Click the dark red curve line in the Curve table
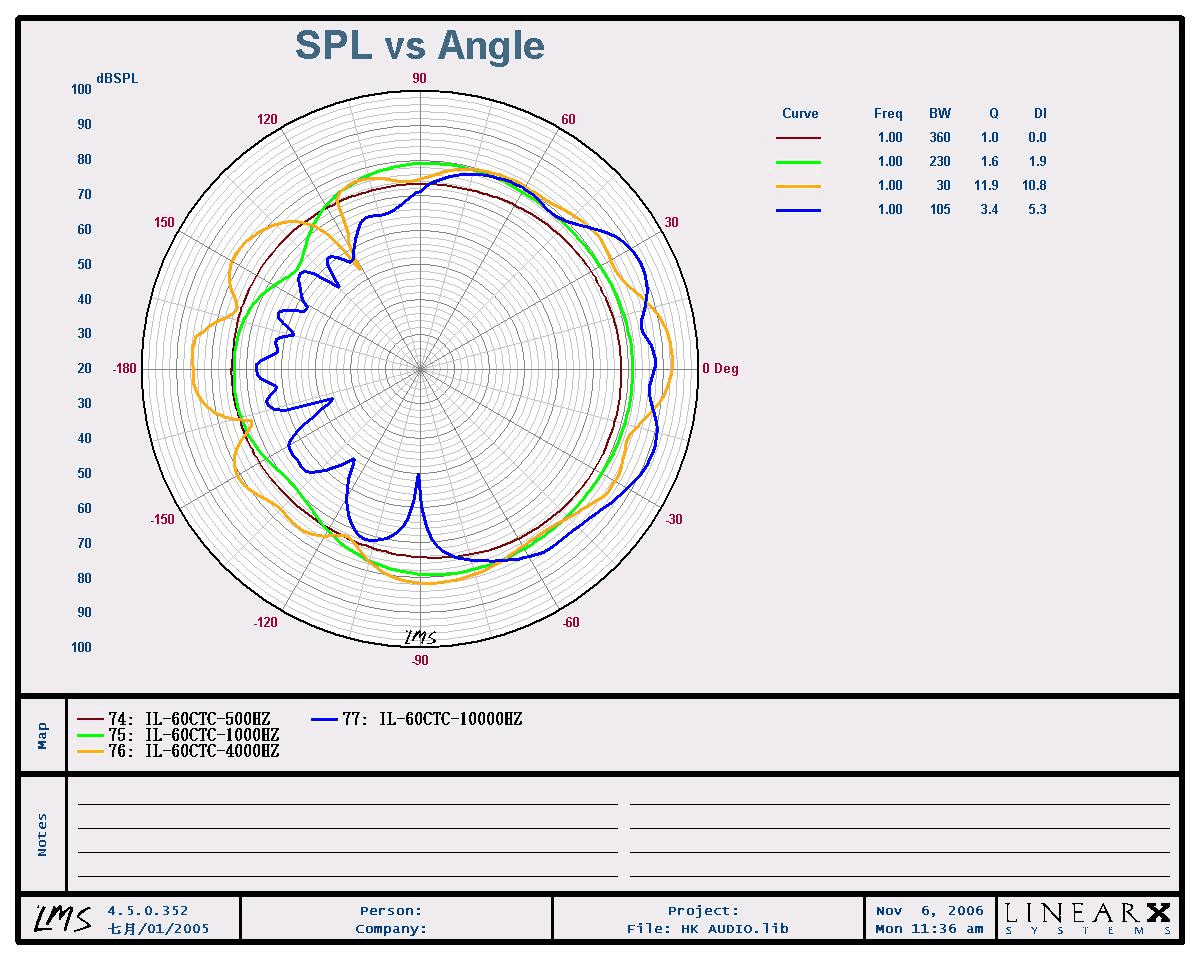The width and height of the screenshot is (1200, 960). pyautogui.click(x=798, y=138)
